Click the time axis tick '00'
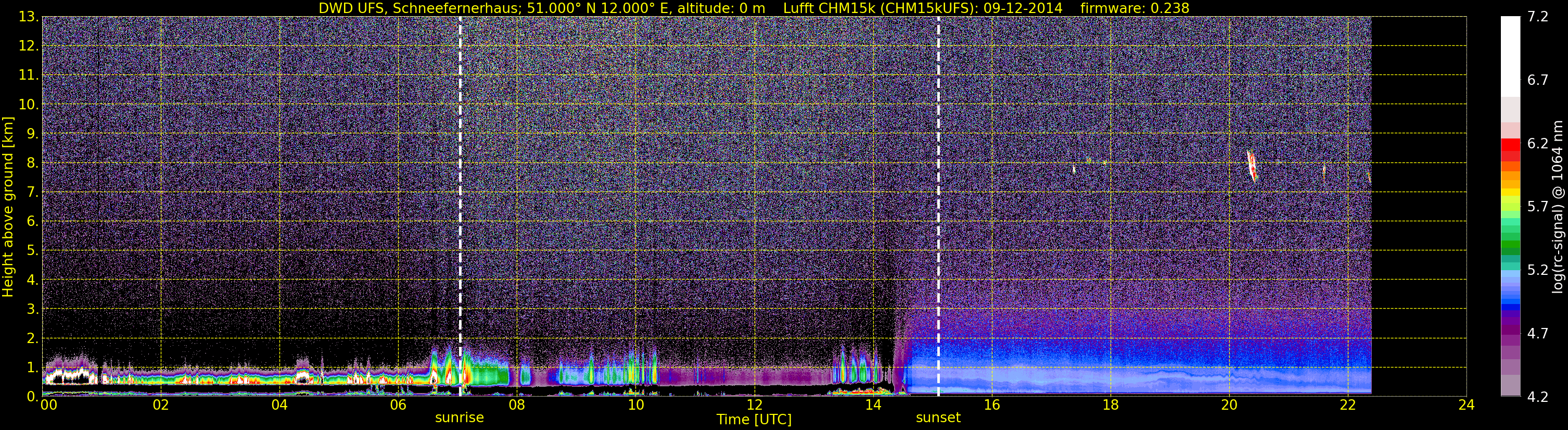Image resolution: width=1568 pixels, height=430 pixels. (x=49, y=405)
